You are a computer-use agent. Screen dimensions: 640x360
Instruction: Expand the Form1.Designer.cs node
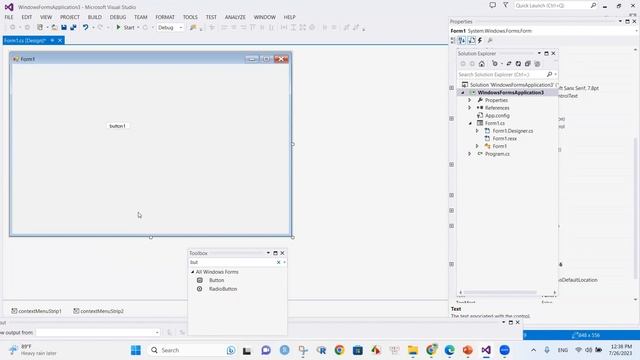477,131
